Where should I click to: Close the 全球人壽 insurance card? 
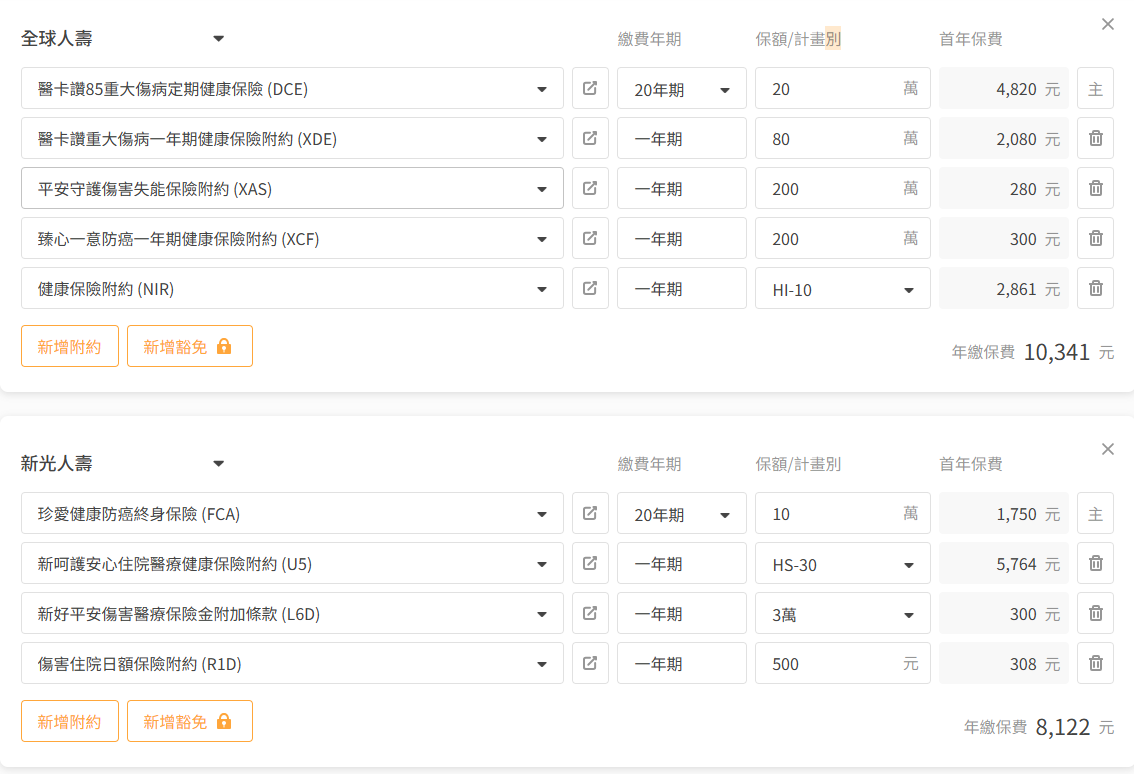point(1107,24)
